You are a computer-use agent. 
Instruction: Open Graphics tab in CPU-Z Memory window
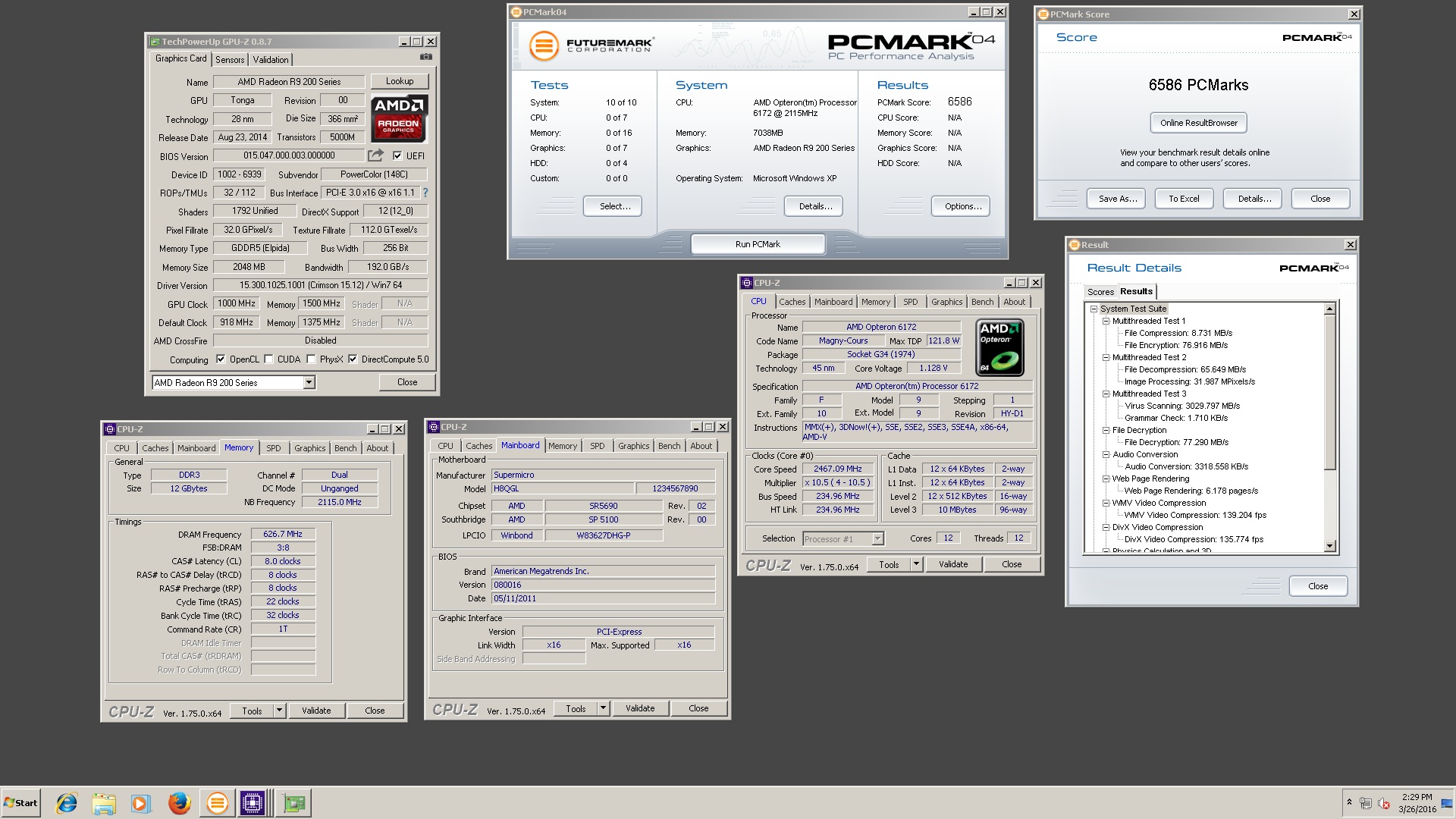click(309, 448)
